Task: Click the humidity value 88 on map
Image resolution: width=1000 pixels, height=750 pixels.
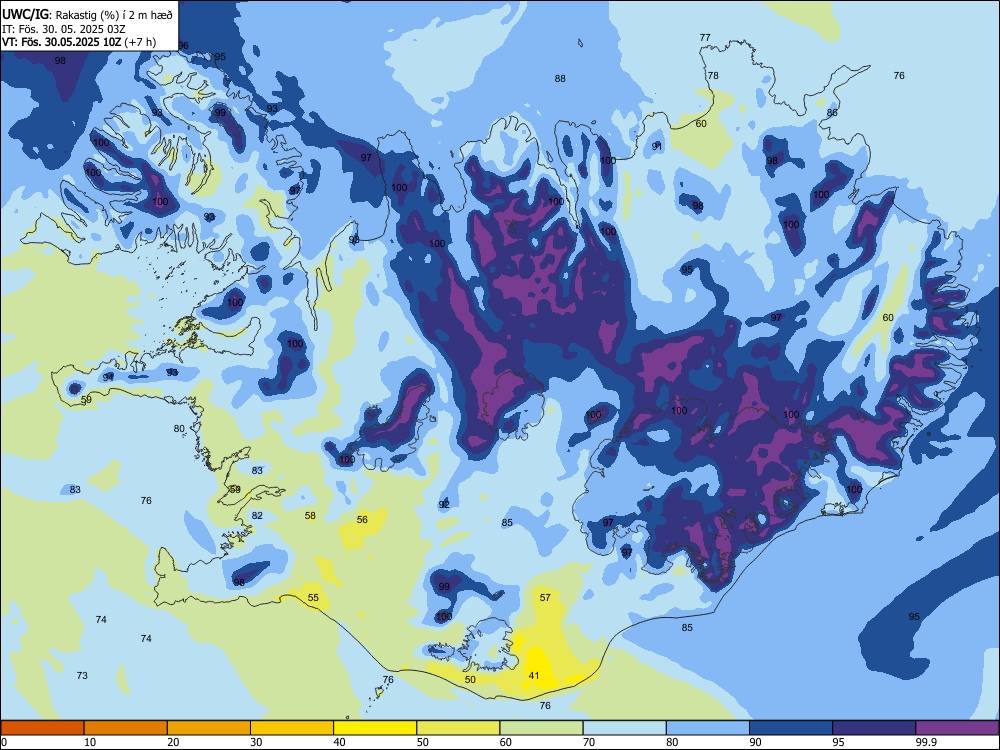Action: coord(560,78)
